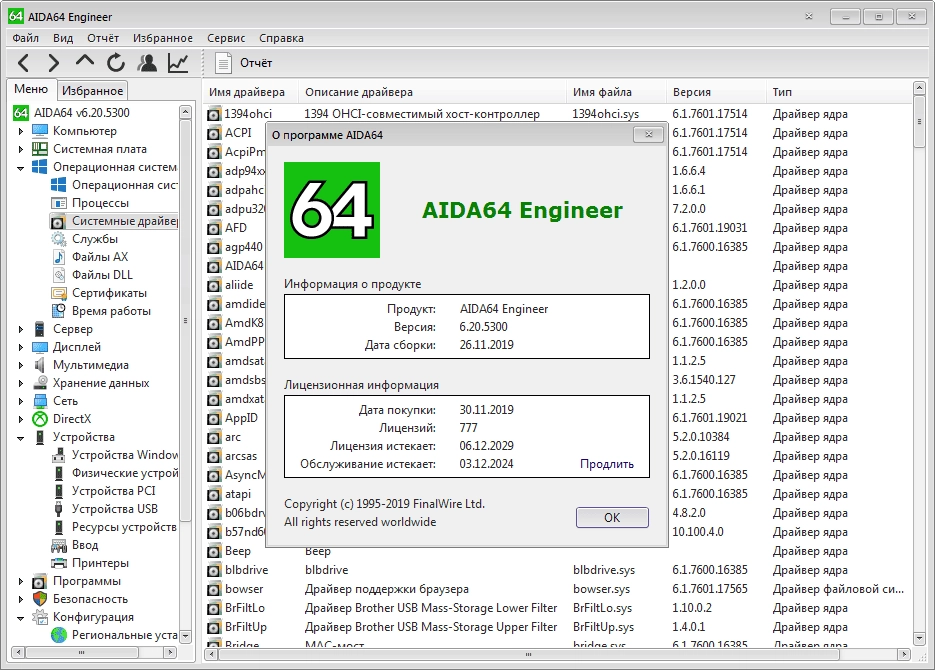Switch to the Избранное sidebar tab

(x=92, y=91)
